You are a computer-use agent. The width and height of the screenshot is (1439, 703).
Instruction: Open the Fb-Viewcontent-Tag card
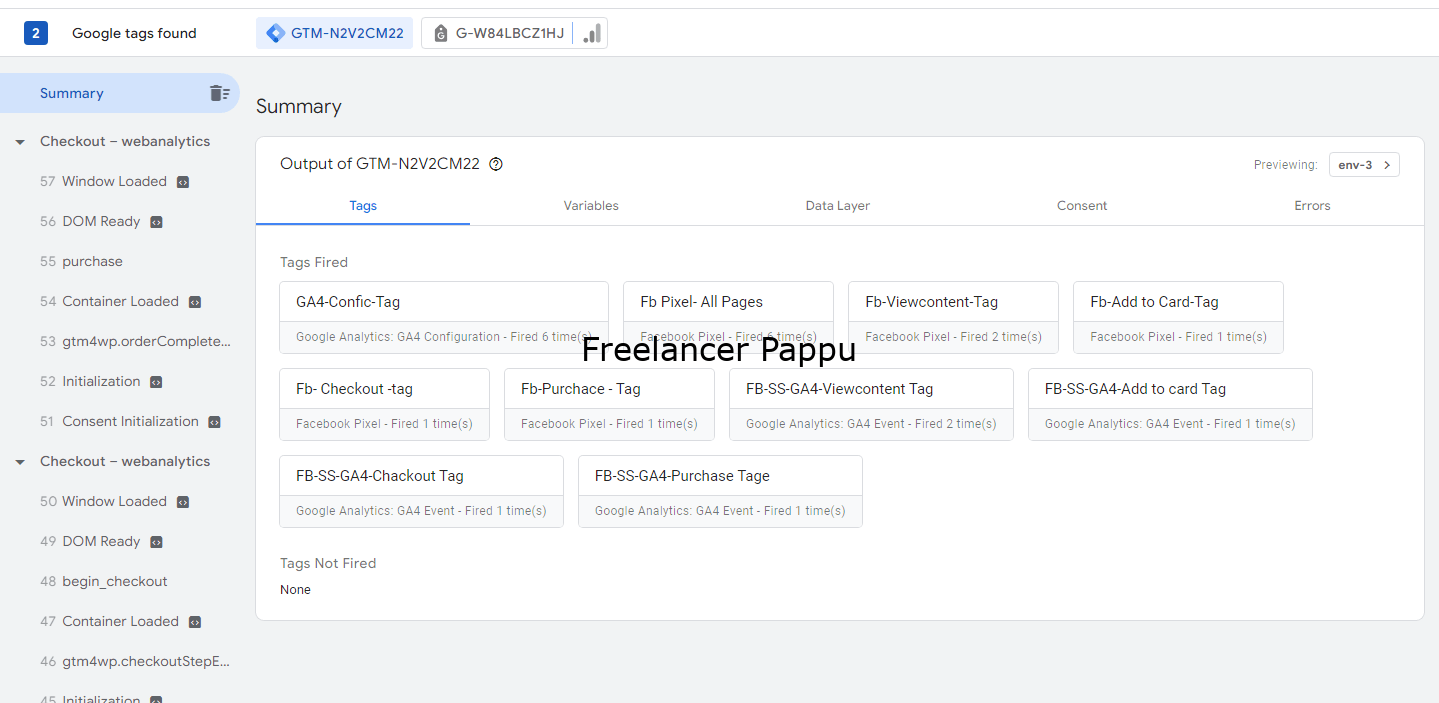[953, 317]
